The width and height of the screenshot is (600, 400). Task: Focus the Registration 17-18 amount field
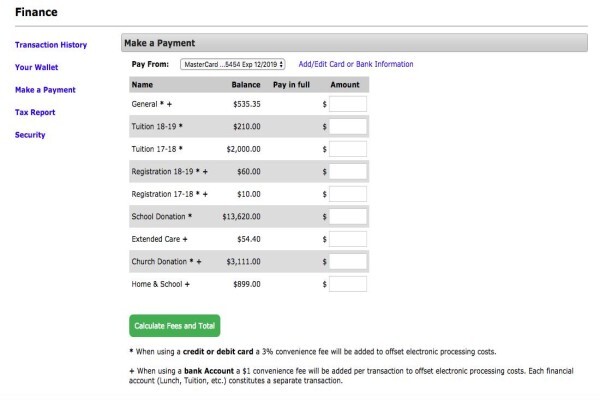(x=348, y=194)
